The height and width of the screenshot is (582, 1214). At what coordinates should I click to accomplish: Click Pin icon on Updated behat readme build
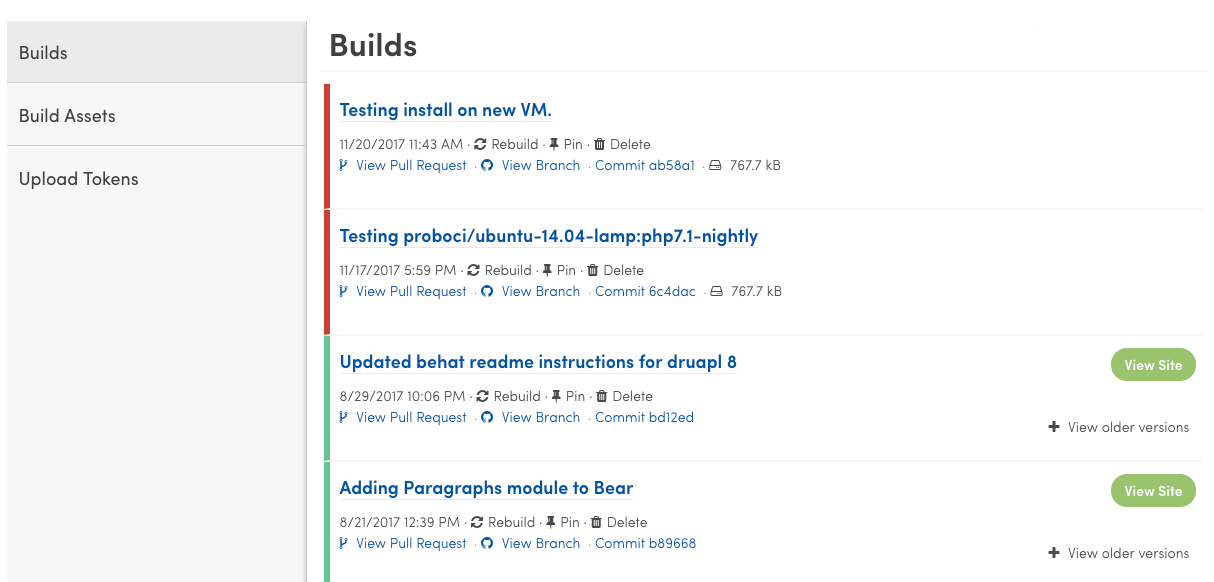pos(556,396)
